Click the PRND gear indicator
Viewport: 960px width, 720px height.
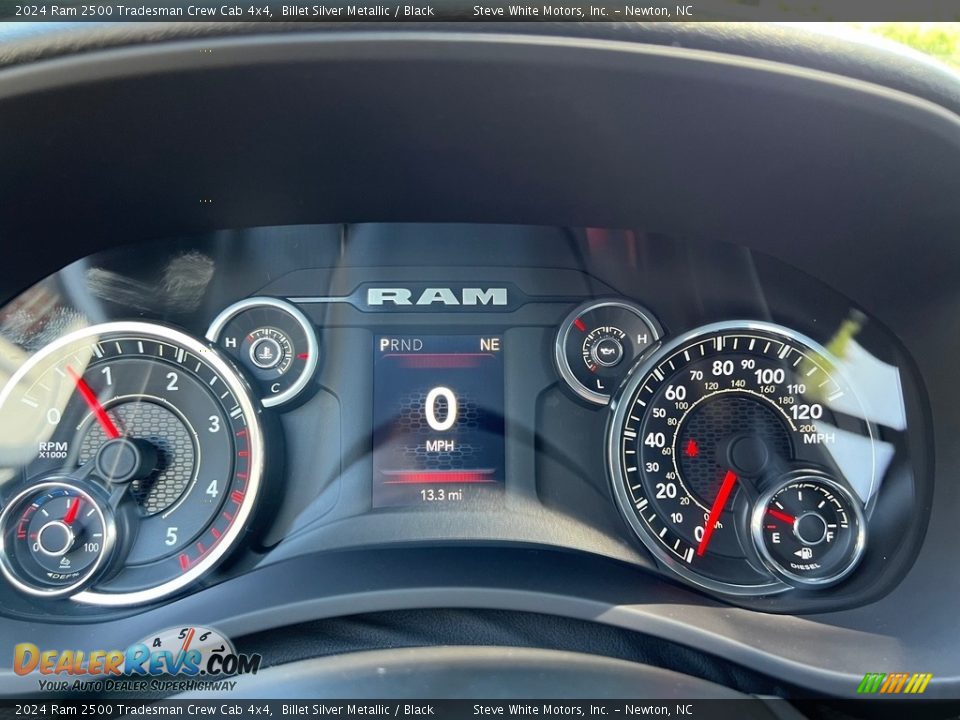click(x=401, y=345)
